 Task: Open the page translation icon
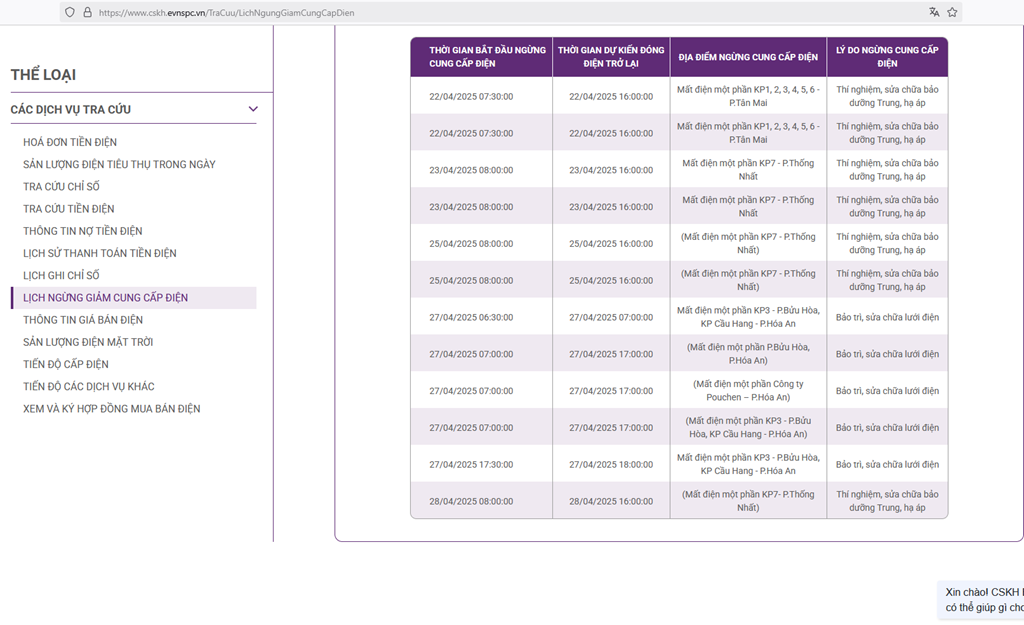934,12
